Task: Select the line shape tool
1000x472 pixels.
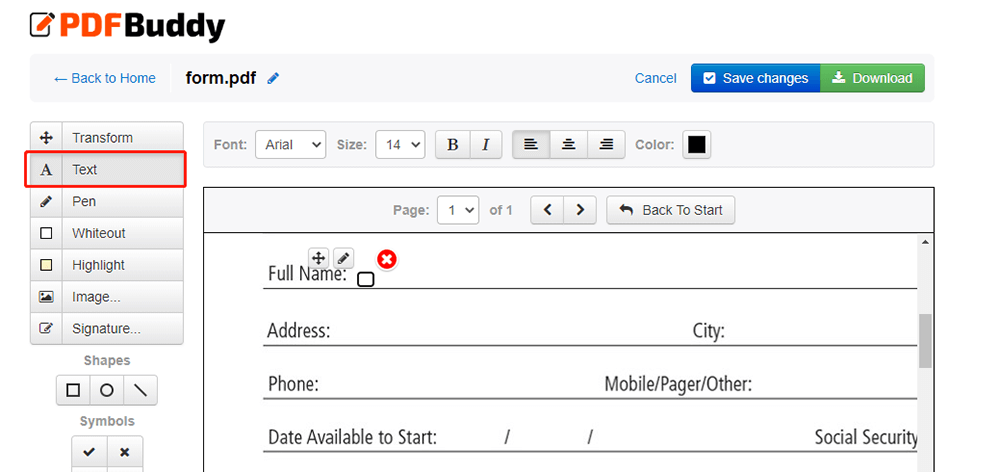Action: pyautogui.click(x=140, y=390)
